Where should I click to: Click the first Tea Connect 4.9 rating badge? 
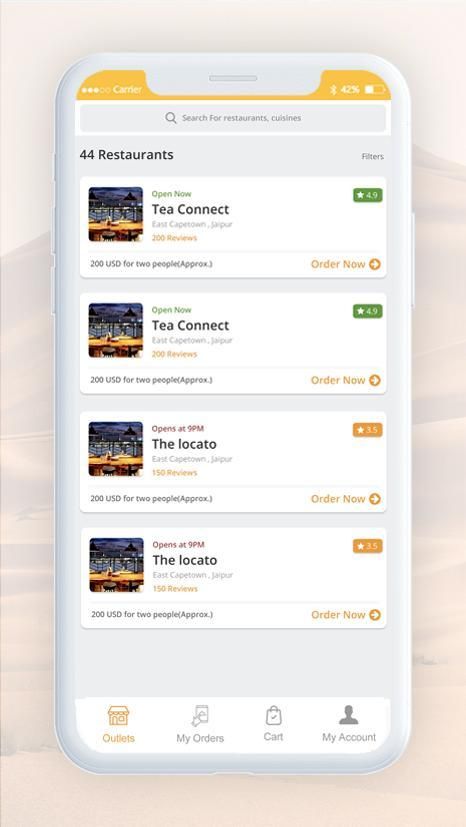pyautogui.click(x=367, y=195)
